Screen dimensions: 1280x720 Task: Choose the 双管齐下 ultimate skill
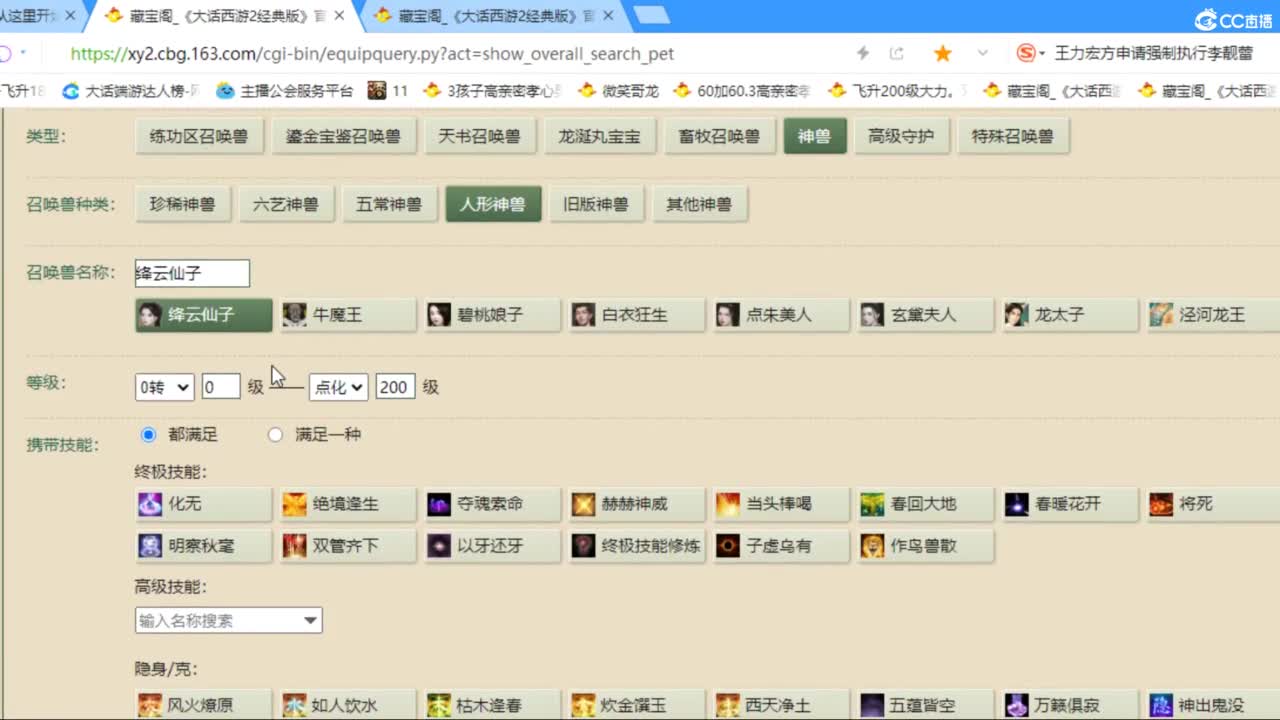(x=347, y=546)
